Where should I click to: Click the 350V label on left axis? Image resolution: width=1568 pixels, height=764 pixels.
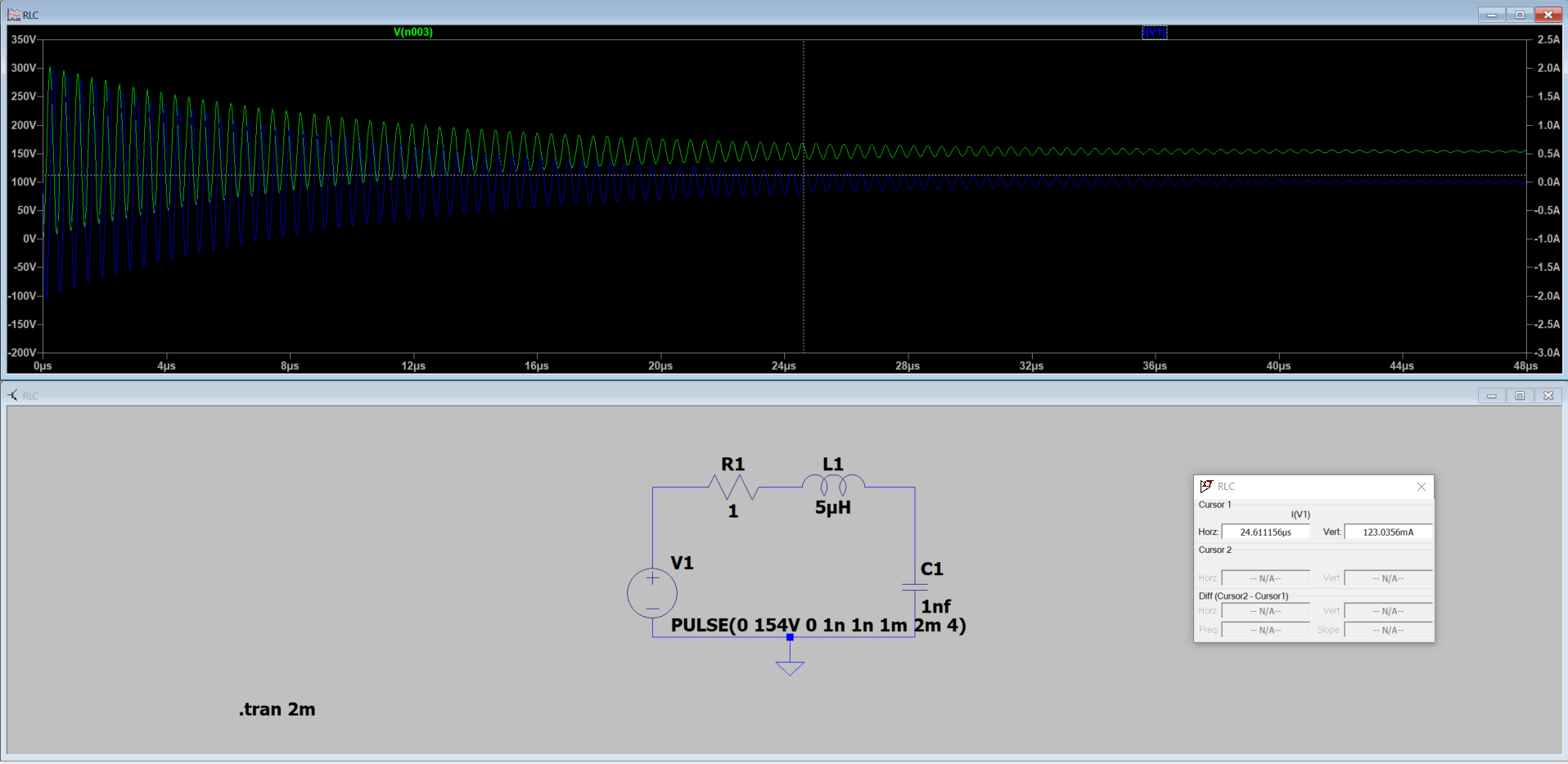click(24, 39)
